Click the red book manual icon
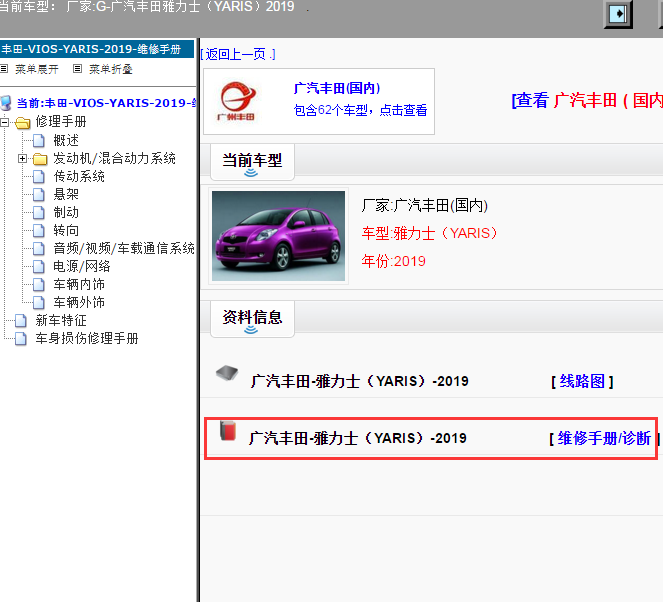The width and height of the screenshot is (663, 602). [228, 431]
